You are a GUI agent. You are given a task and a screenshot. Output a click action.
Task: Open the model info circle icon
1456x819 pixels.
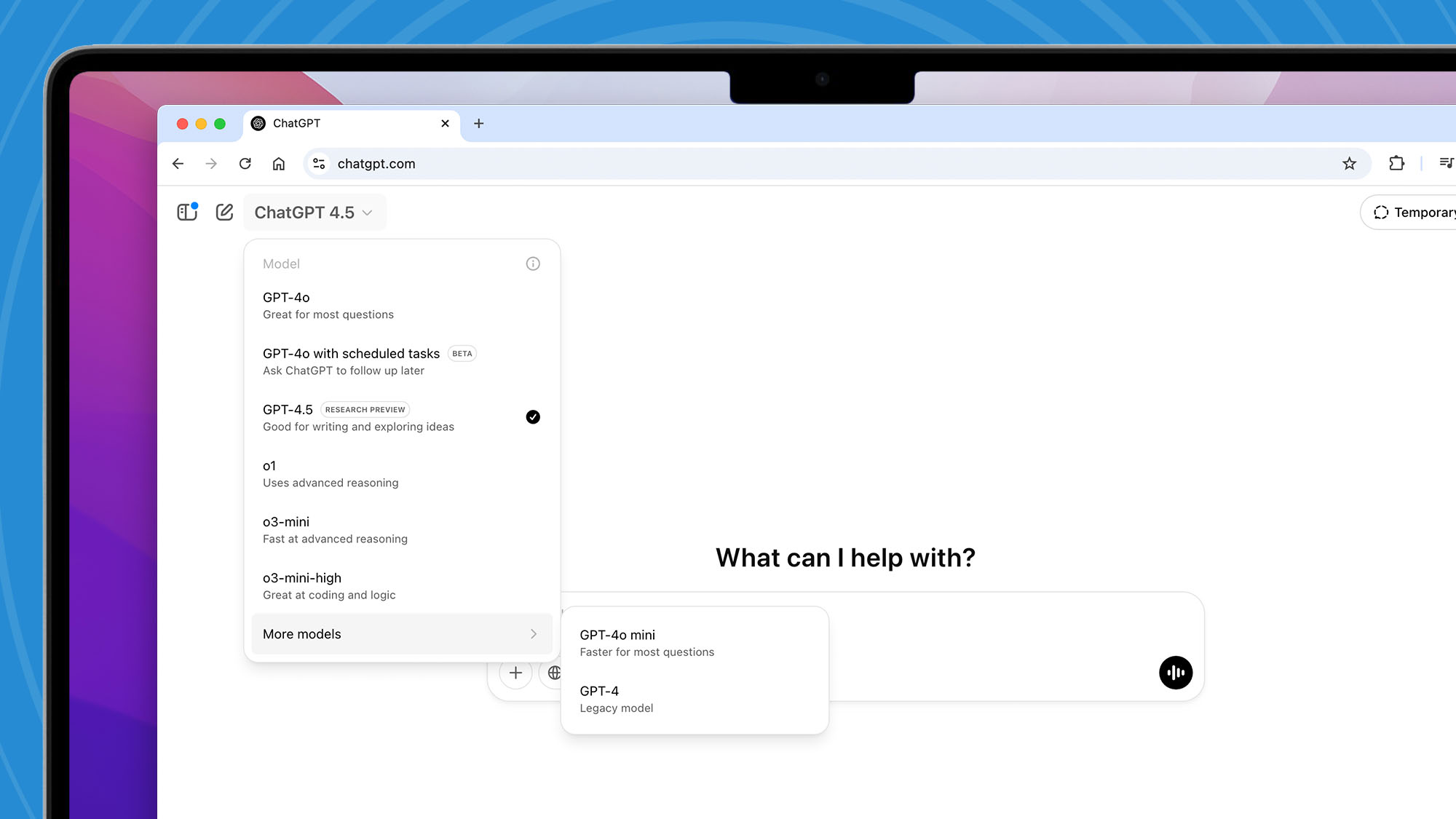coord(533,264)
